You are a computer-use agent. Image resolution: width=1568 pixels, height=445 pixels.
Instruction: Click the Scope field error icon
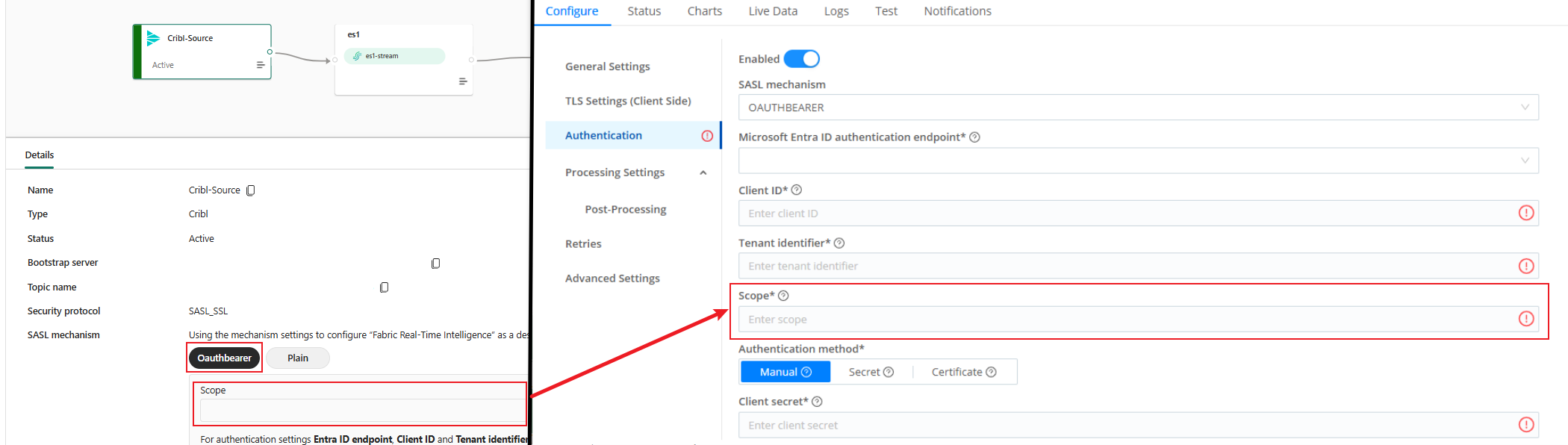1526,319
